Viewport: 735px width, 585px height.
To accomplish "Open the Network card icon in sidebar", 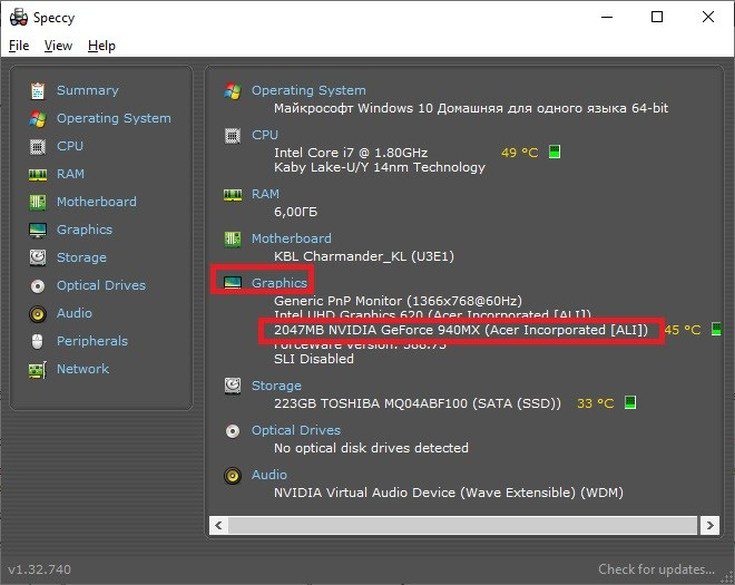I will tap(38, 369).
